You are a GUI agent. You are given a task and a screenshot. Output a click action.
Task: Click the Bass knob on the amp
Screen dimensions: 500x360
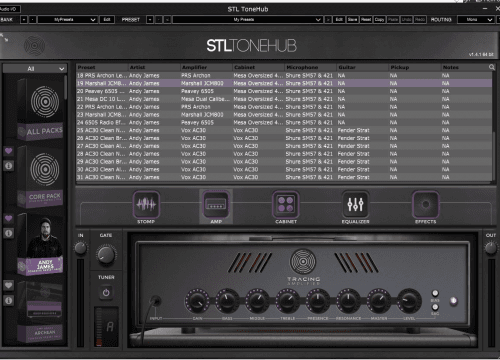(x=227, y=301)
